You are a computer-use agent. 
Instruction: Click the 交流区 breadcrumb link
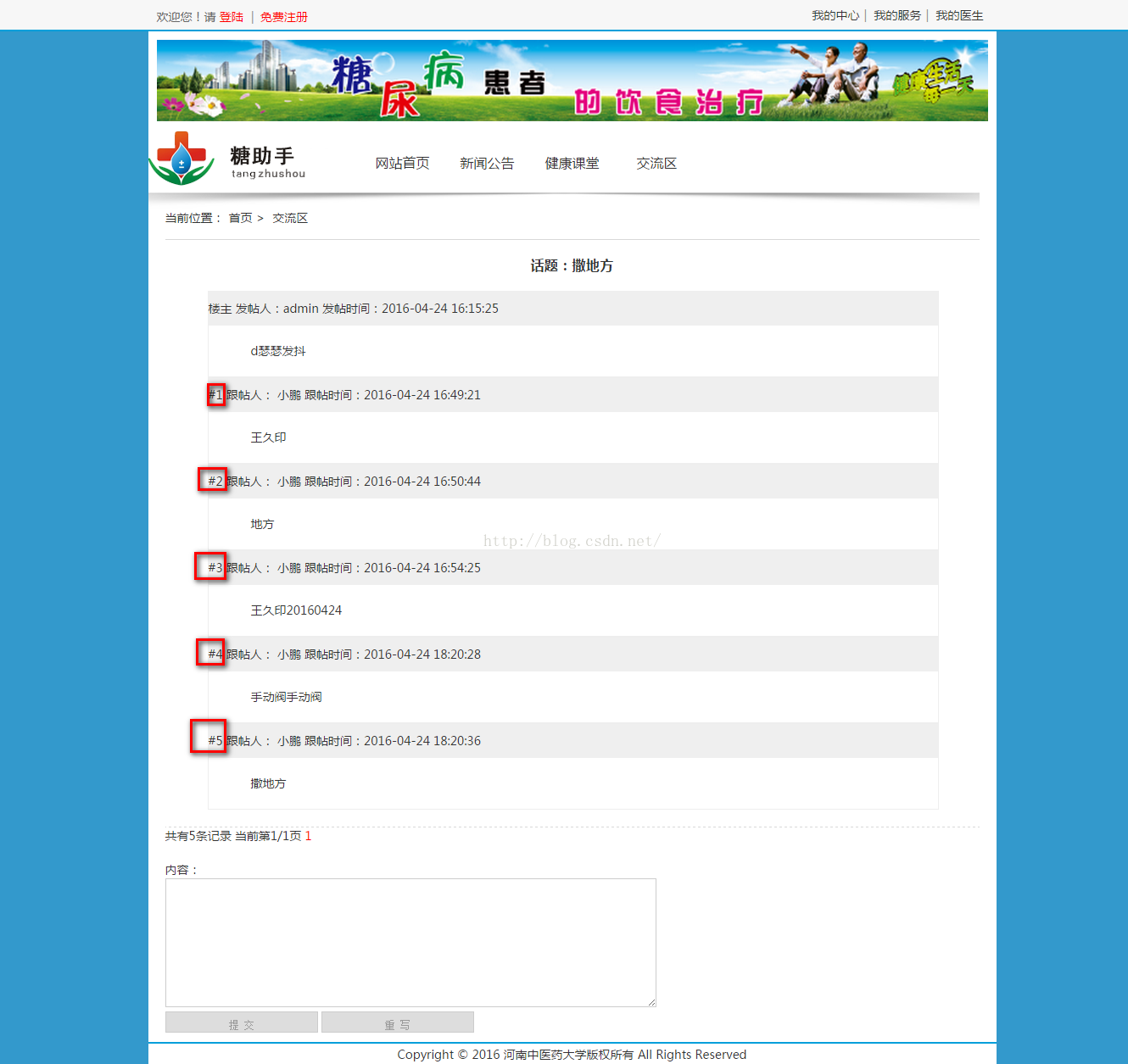[x=290, y=218]
